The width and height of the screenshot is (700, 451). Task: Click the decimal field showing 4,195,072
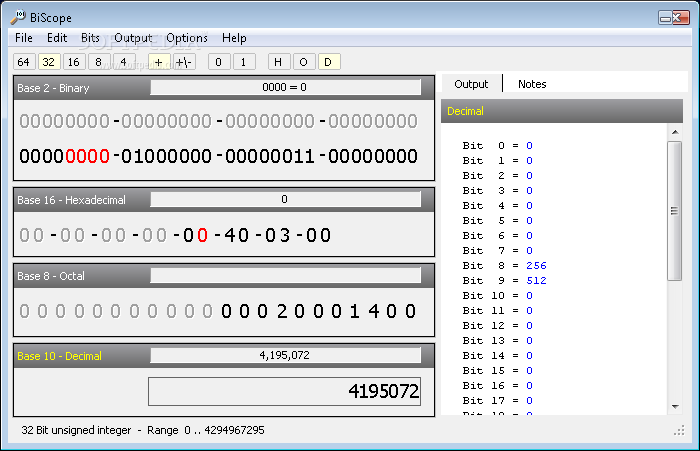tap(285, 355)
